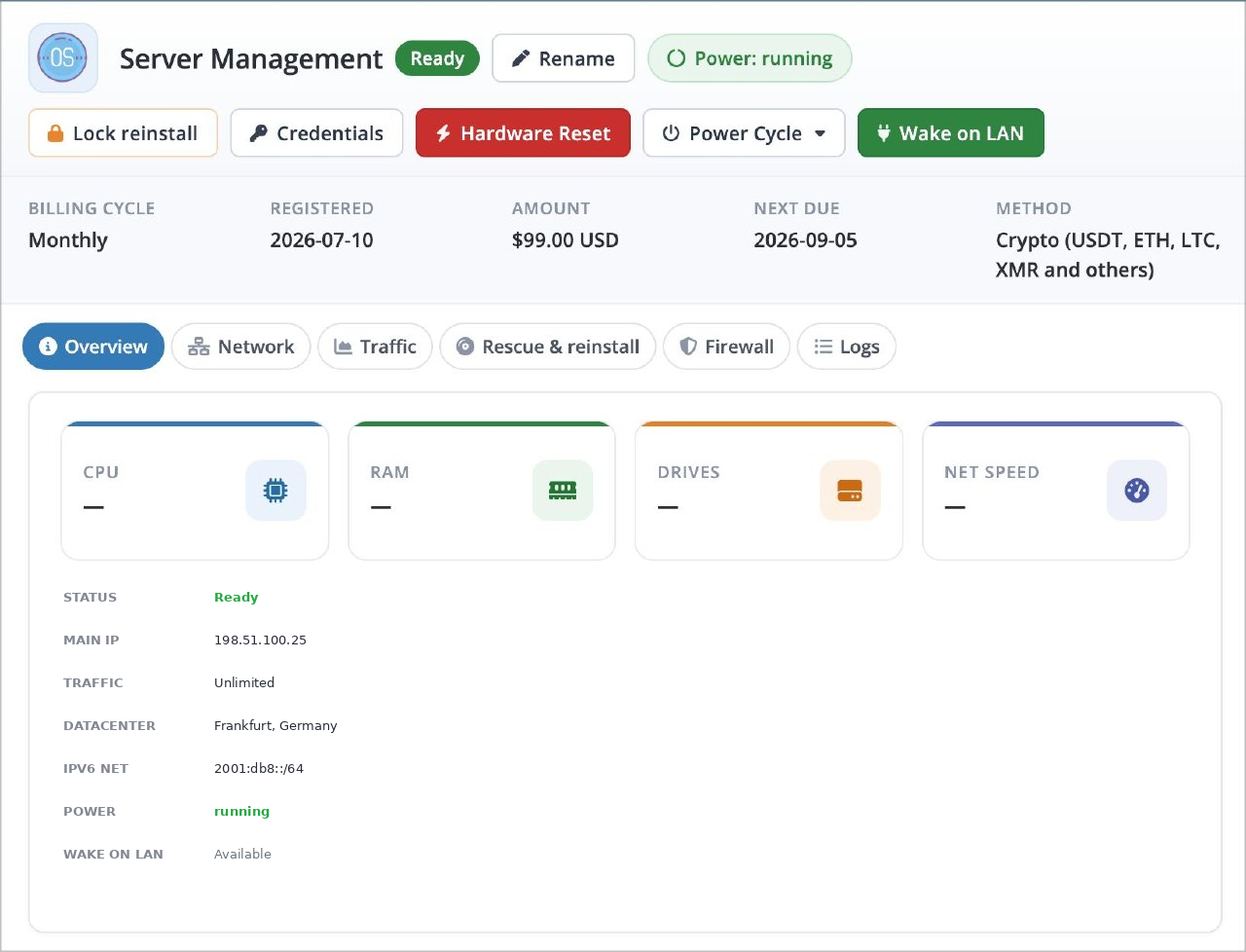1246x952 pixels.
Task: Click the NET SPEED card label
Action: click(x=992, y=472)
